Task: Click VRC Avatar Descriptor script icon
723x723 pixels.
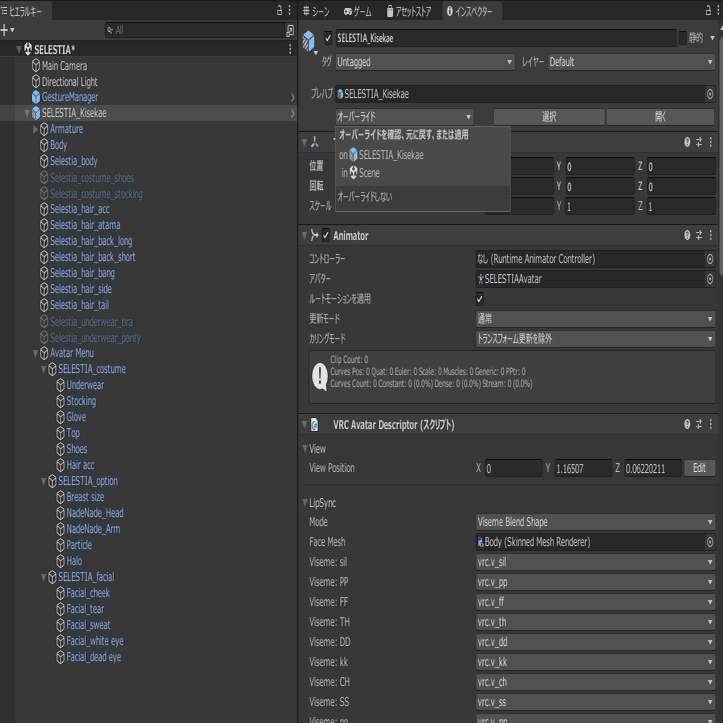Action: click(x=314, y=425)
